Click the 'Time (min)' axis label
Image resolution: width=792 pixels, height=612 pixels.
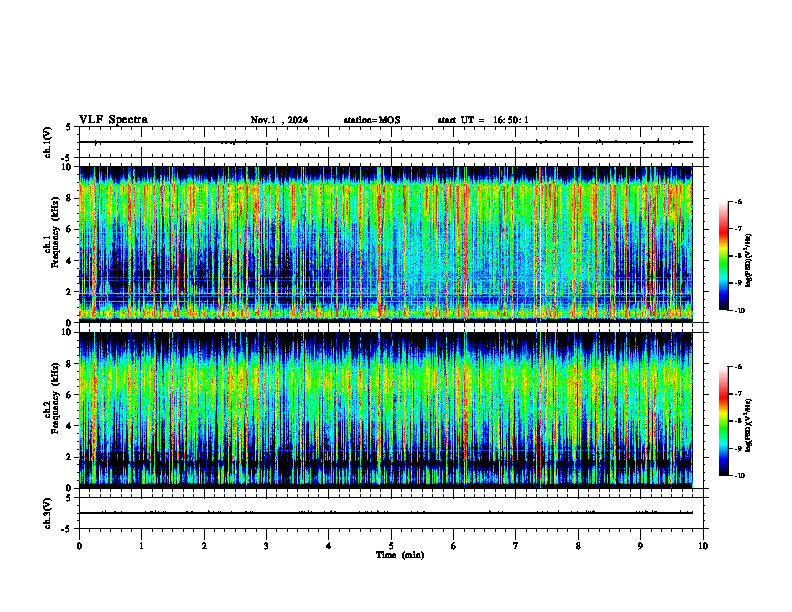pos(400,555)
